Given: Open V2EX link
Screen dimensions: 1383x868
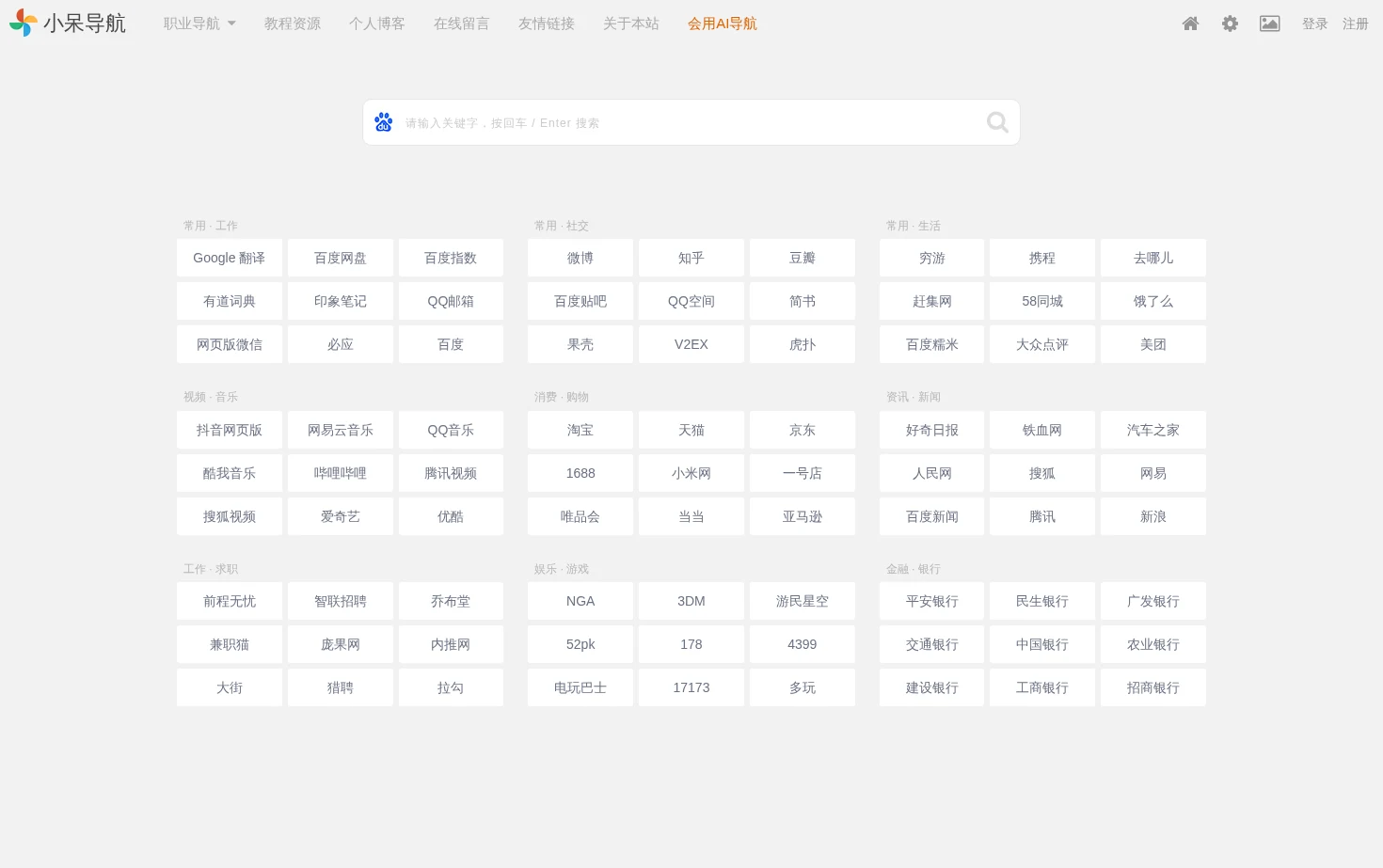Looking at the screenshot, I should (691, 344).
